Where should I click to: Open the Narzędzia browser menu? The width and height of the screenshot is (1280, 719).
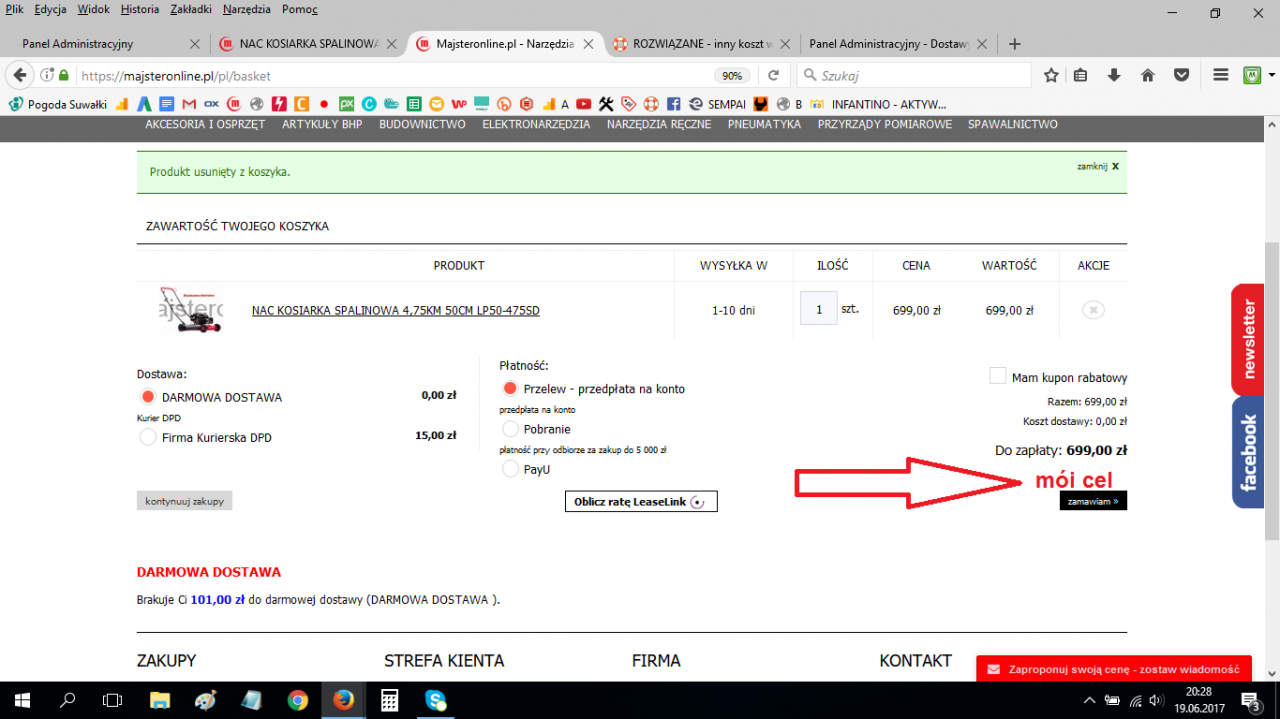(x=247, y=10)
